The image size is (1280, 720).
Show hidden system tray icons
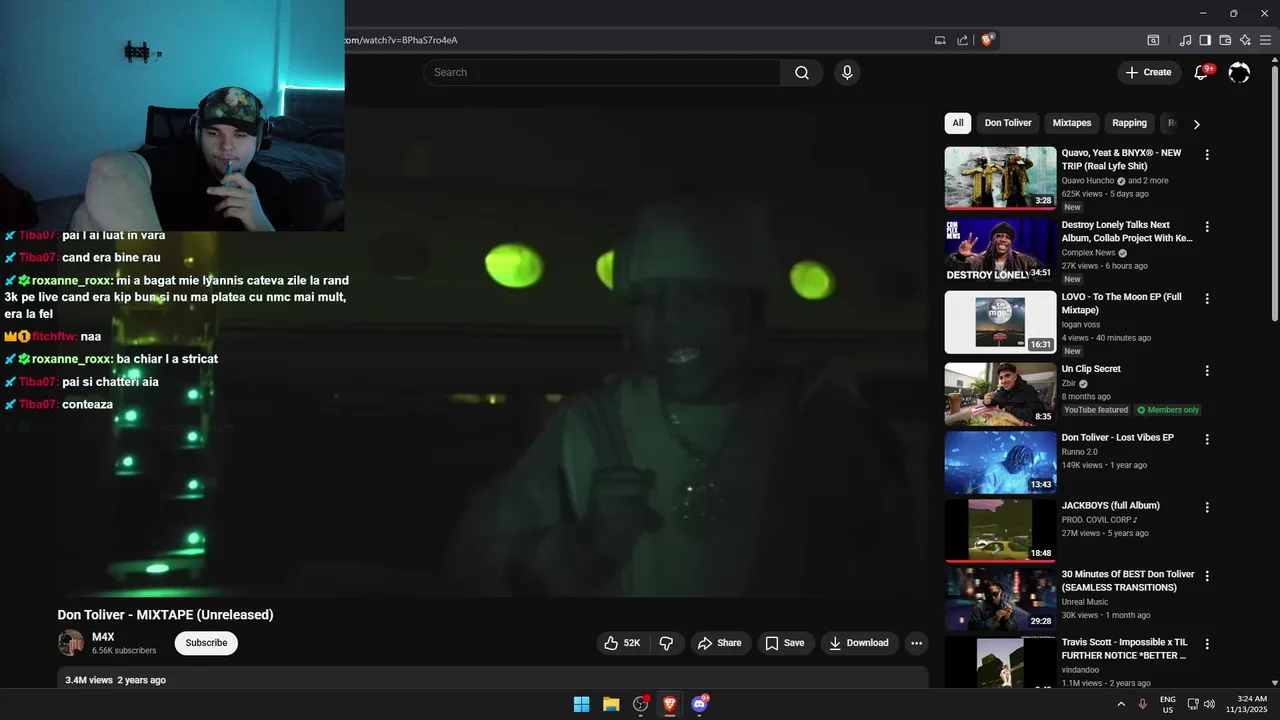[x=1120, y=704]
